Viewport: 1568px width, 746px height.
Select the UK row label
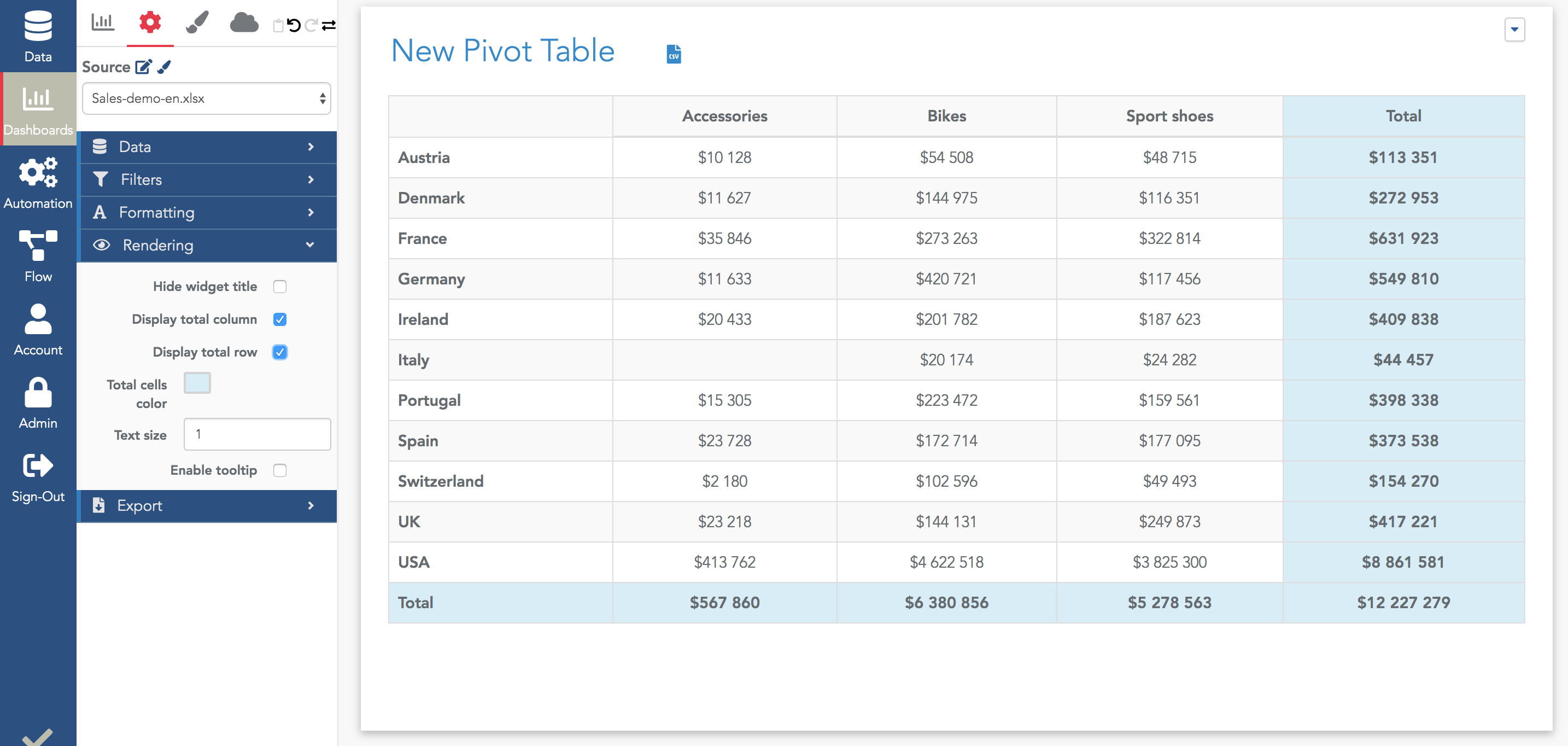(409, 522)
